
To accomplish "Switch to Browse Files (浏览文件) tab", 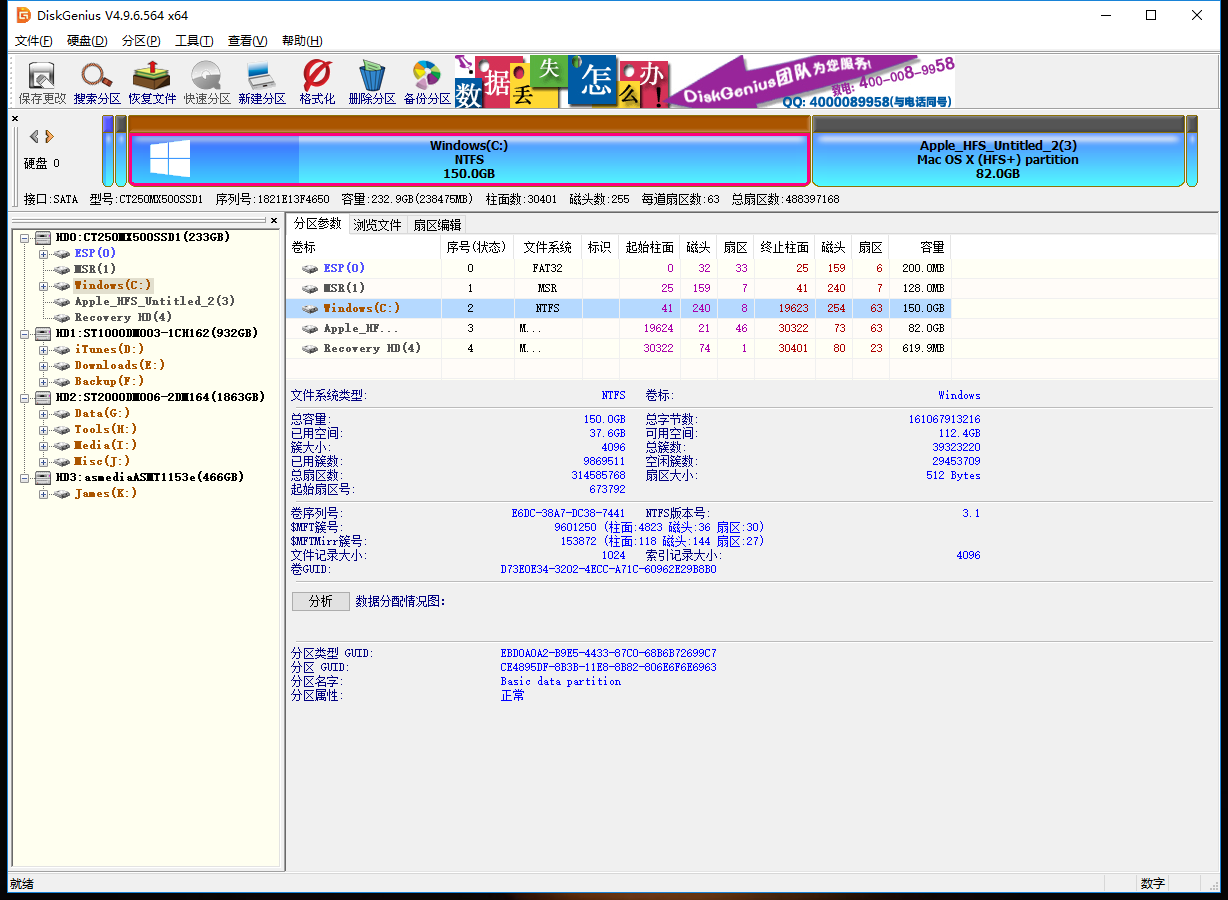I will pos(377,225).
